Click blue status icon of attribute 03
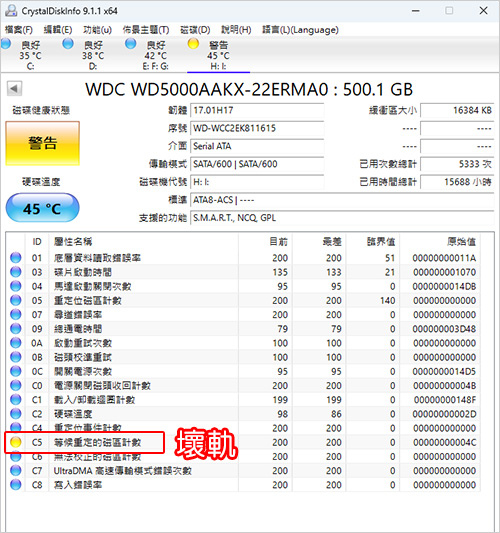 [x=16, y=272]
